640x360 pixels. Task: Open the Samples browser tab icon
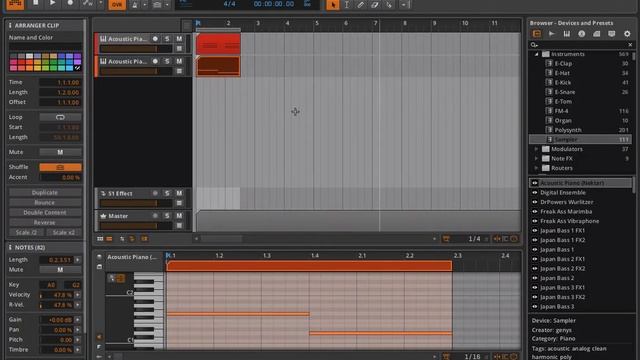[552, 34]
